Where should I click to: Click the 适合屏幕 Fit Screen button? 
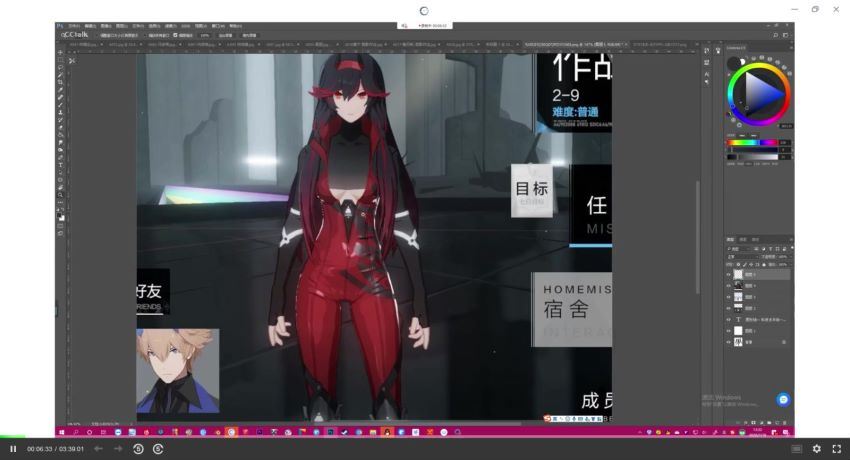click(226, 35)
